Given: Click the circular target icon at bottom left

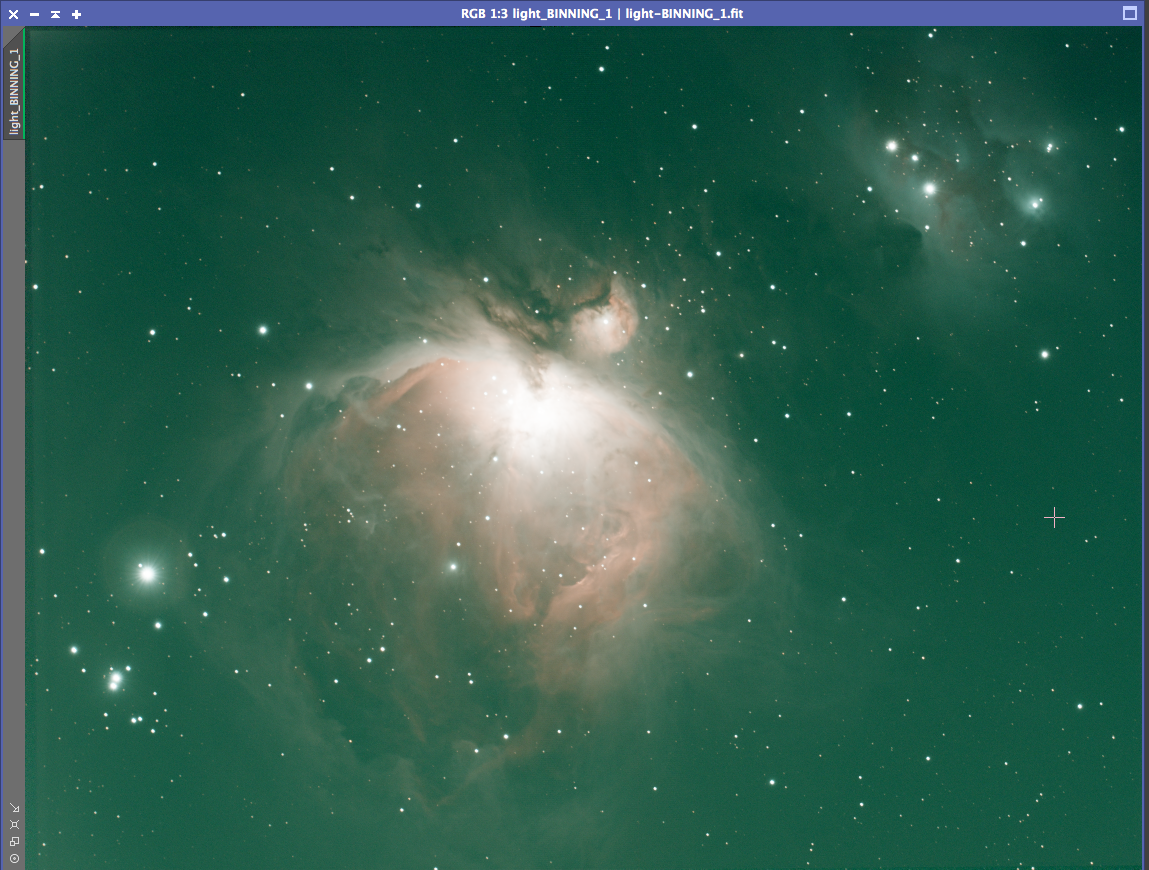Looking at the screenshot, I should tap(14, 858).
